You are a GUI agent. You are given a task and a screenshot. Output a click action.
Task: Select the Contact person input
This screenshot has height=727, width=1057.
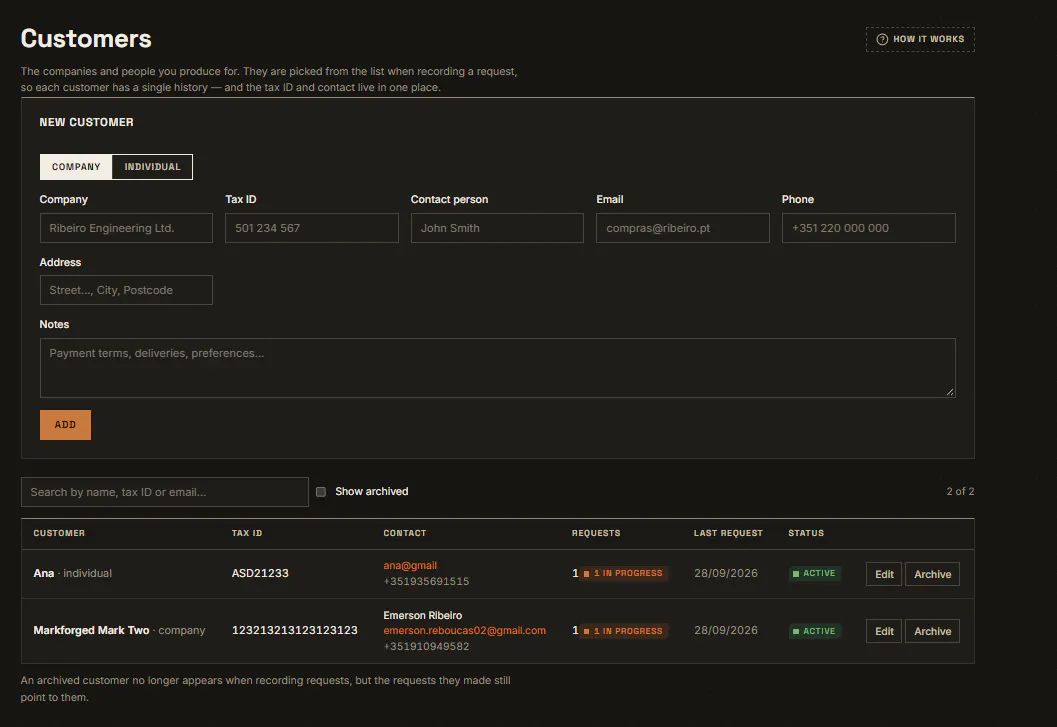[497, 228]
